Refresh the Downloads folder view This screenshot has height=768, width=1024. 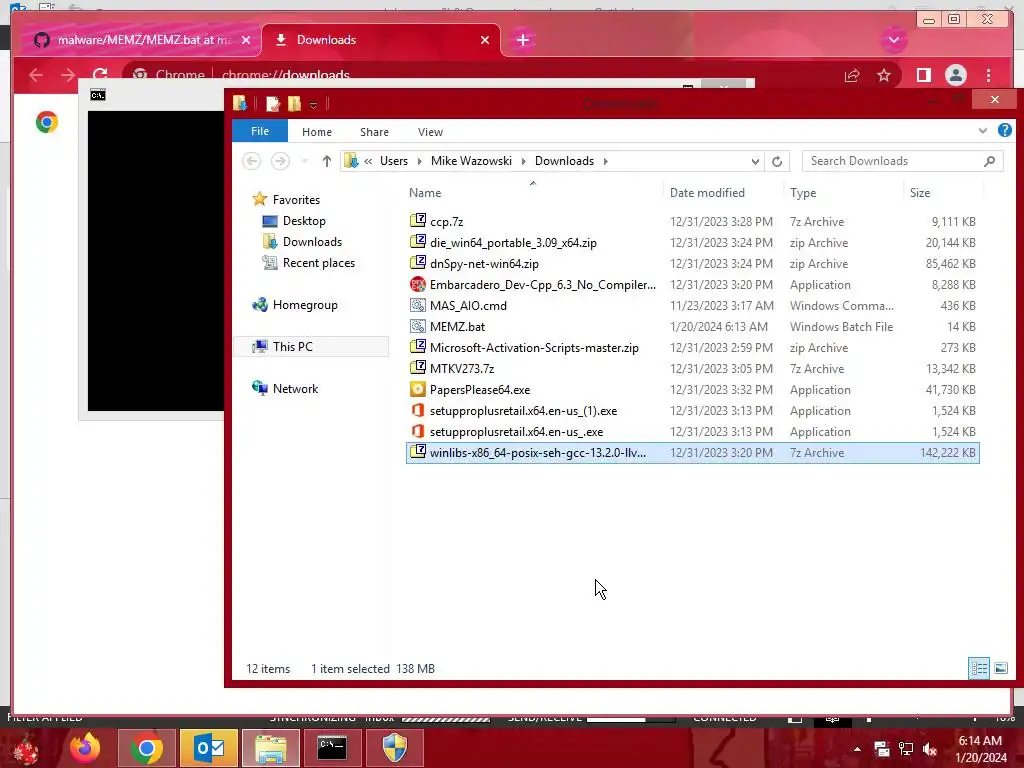[x=776, y=161]
